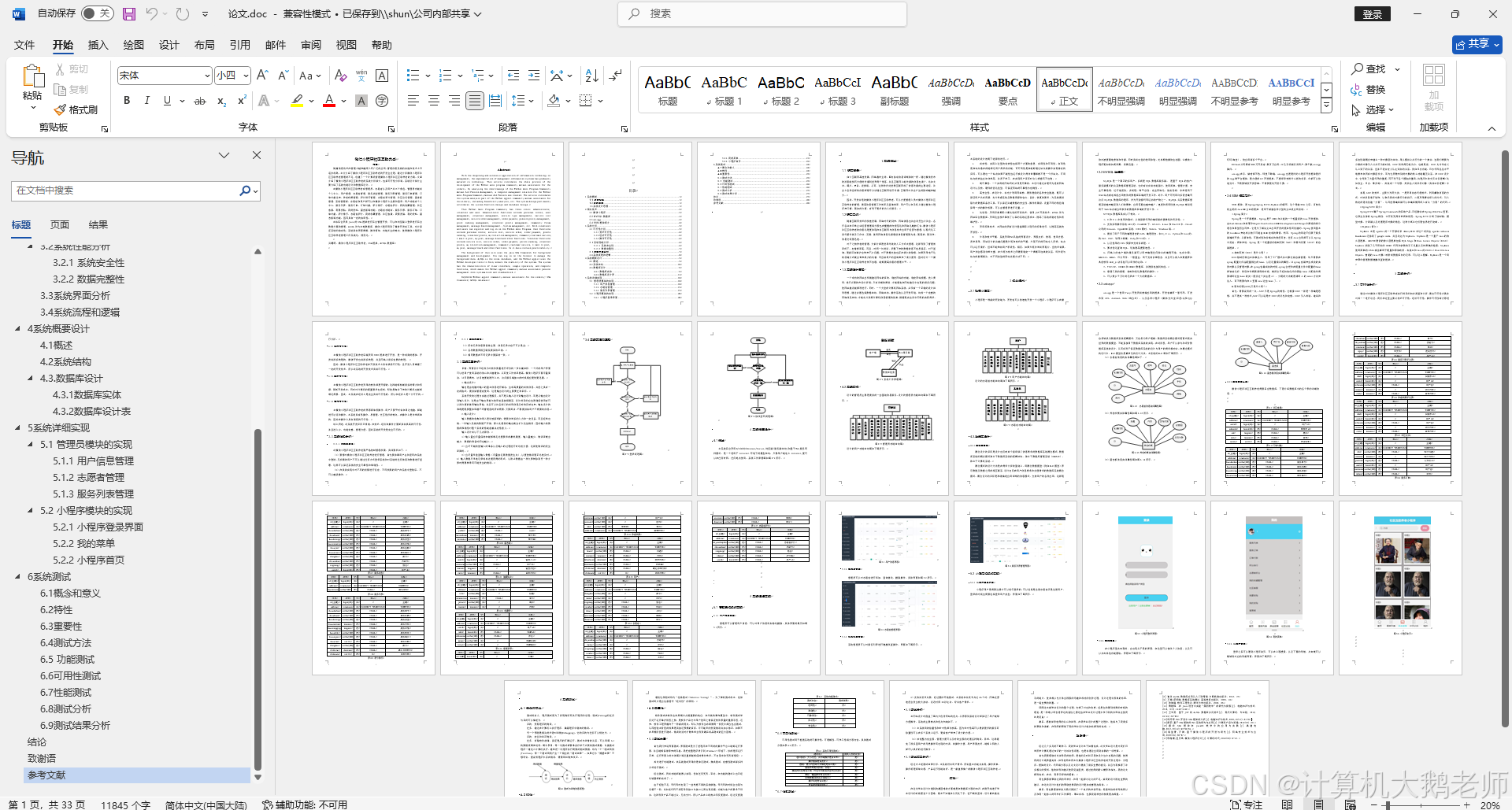The height and width of the screenshot is (810, 1512).
Task: Toggle the AutoSave switch
Action: click(98, 13)
